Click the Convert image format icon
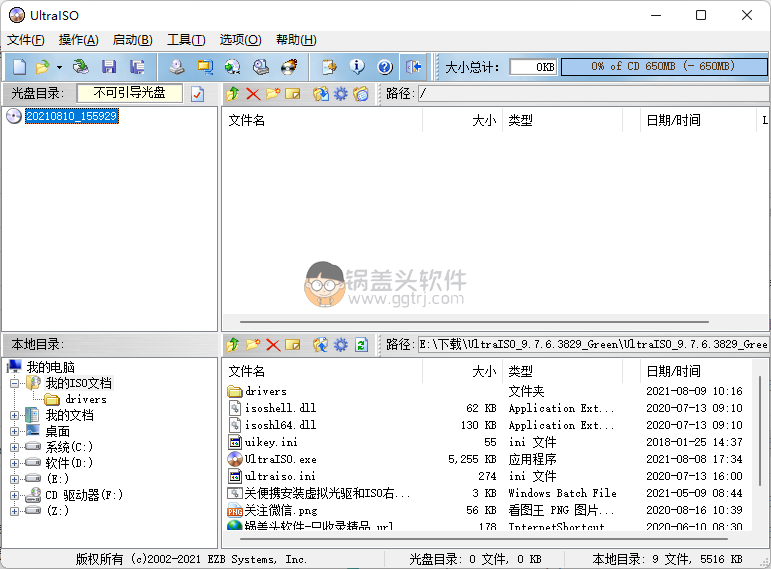 click(233, 66)
